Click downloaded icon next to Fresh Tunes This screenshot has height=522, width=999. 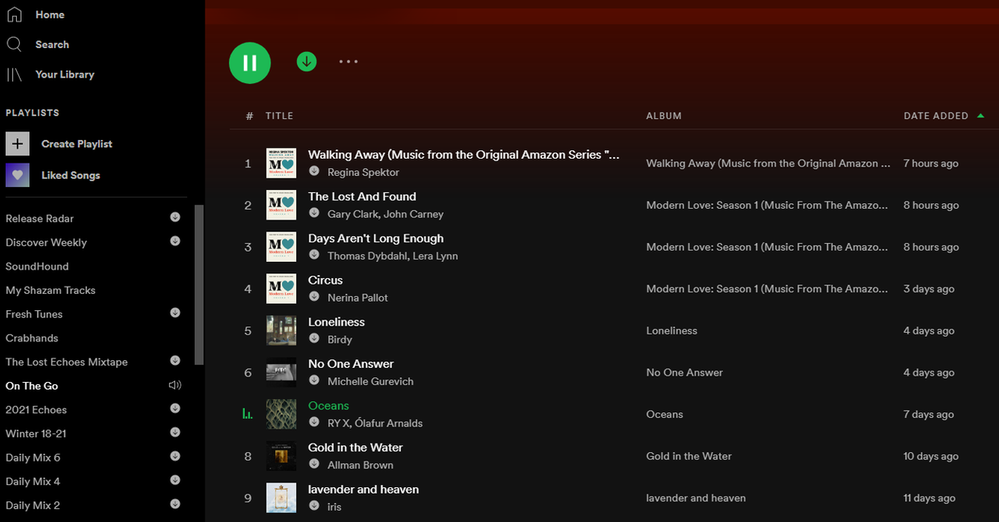(x=175, y=313)
